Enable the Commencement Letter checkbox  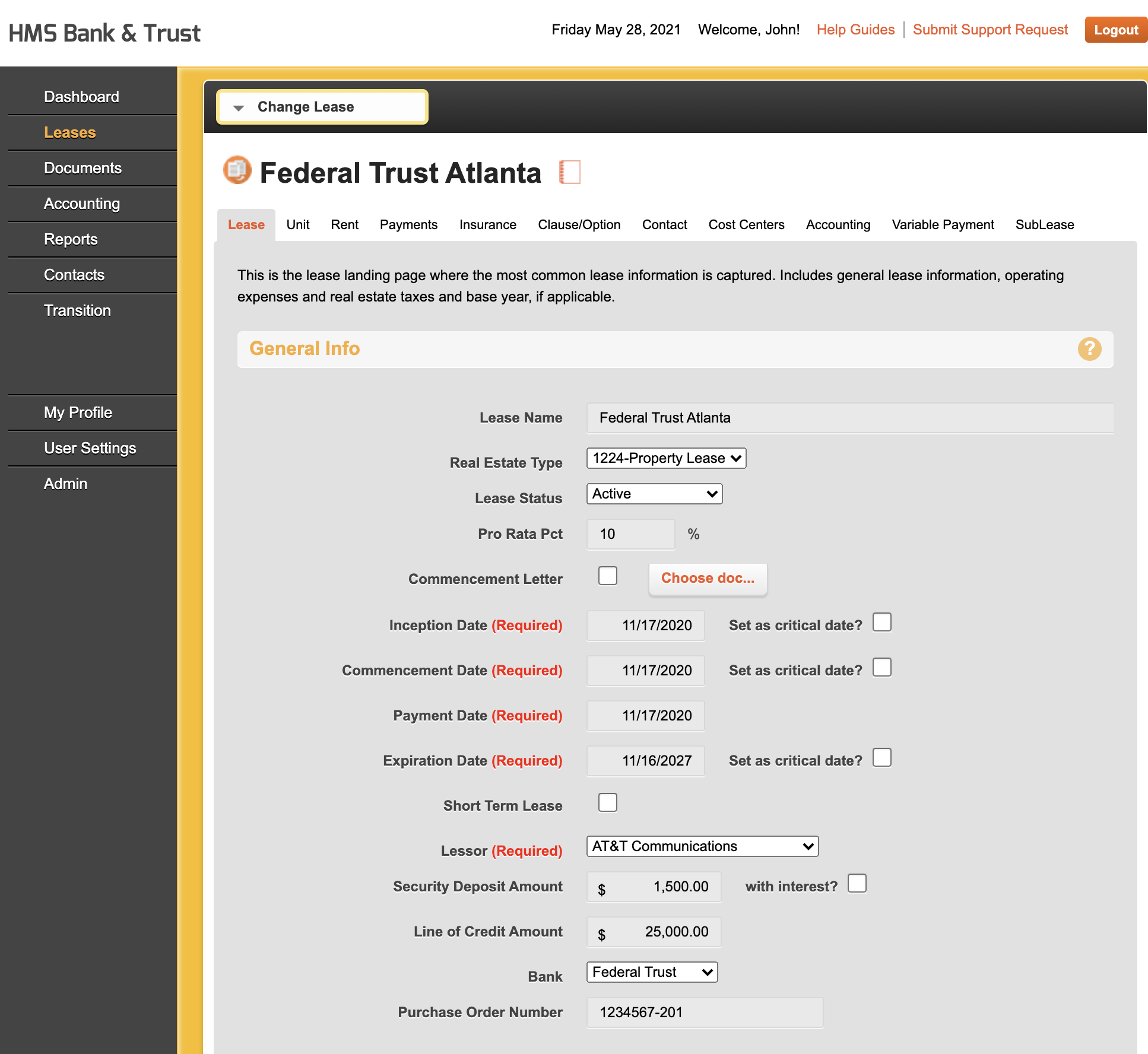point(607,576)
